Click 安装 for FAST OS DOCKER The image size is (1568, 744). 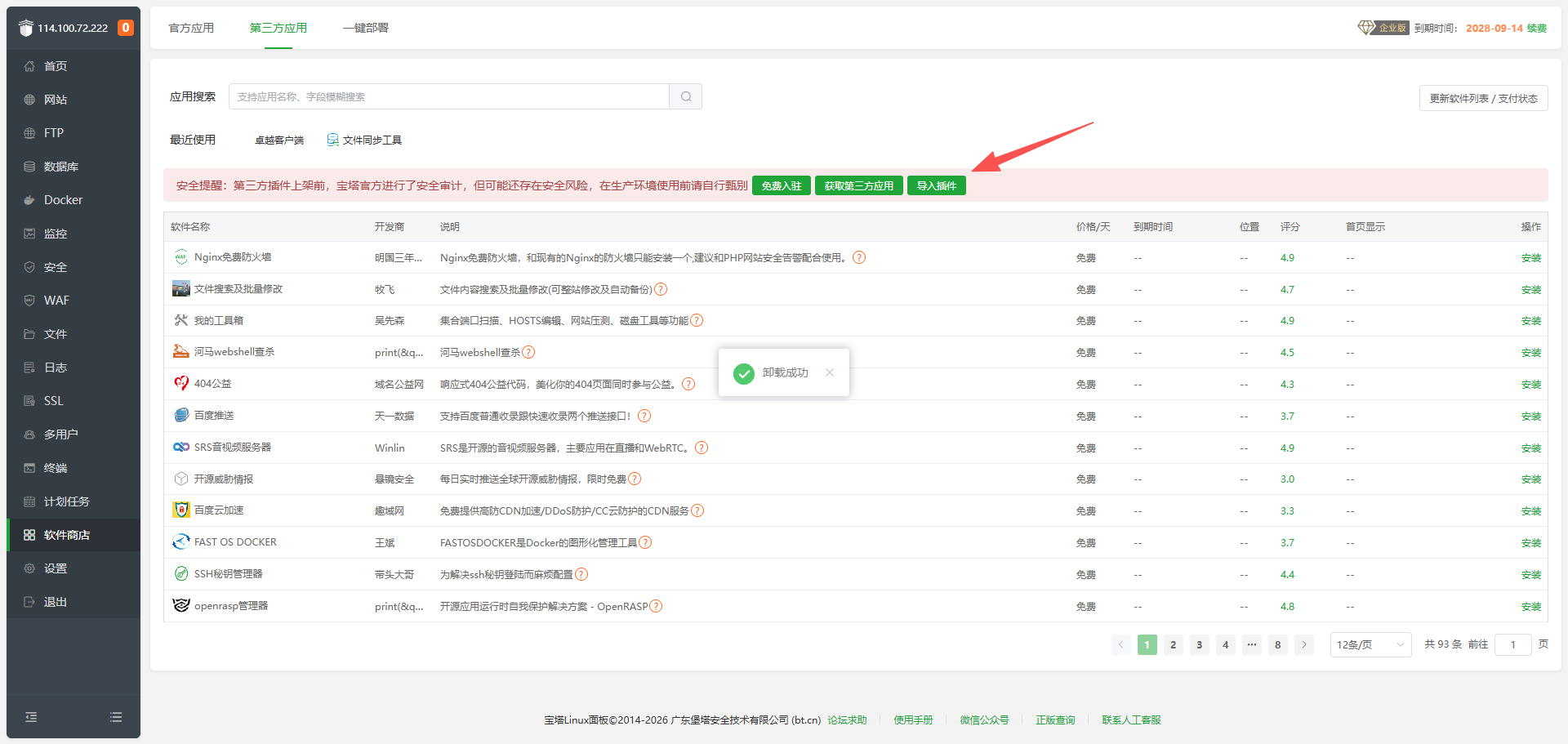[1531, 543]
